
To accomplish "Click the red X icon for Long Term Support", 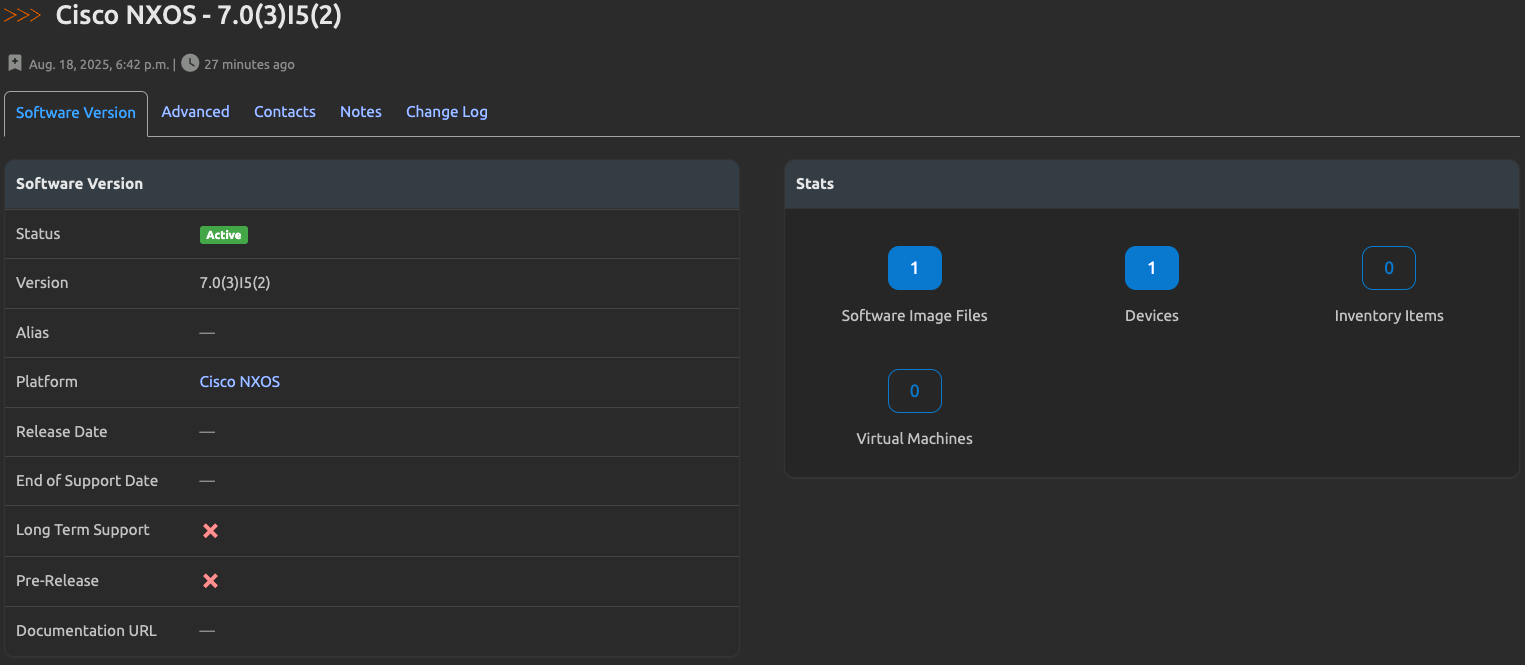I will pos(210,530).
